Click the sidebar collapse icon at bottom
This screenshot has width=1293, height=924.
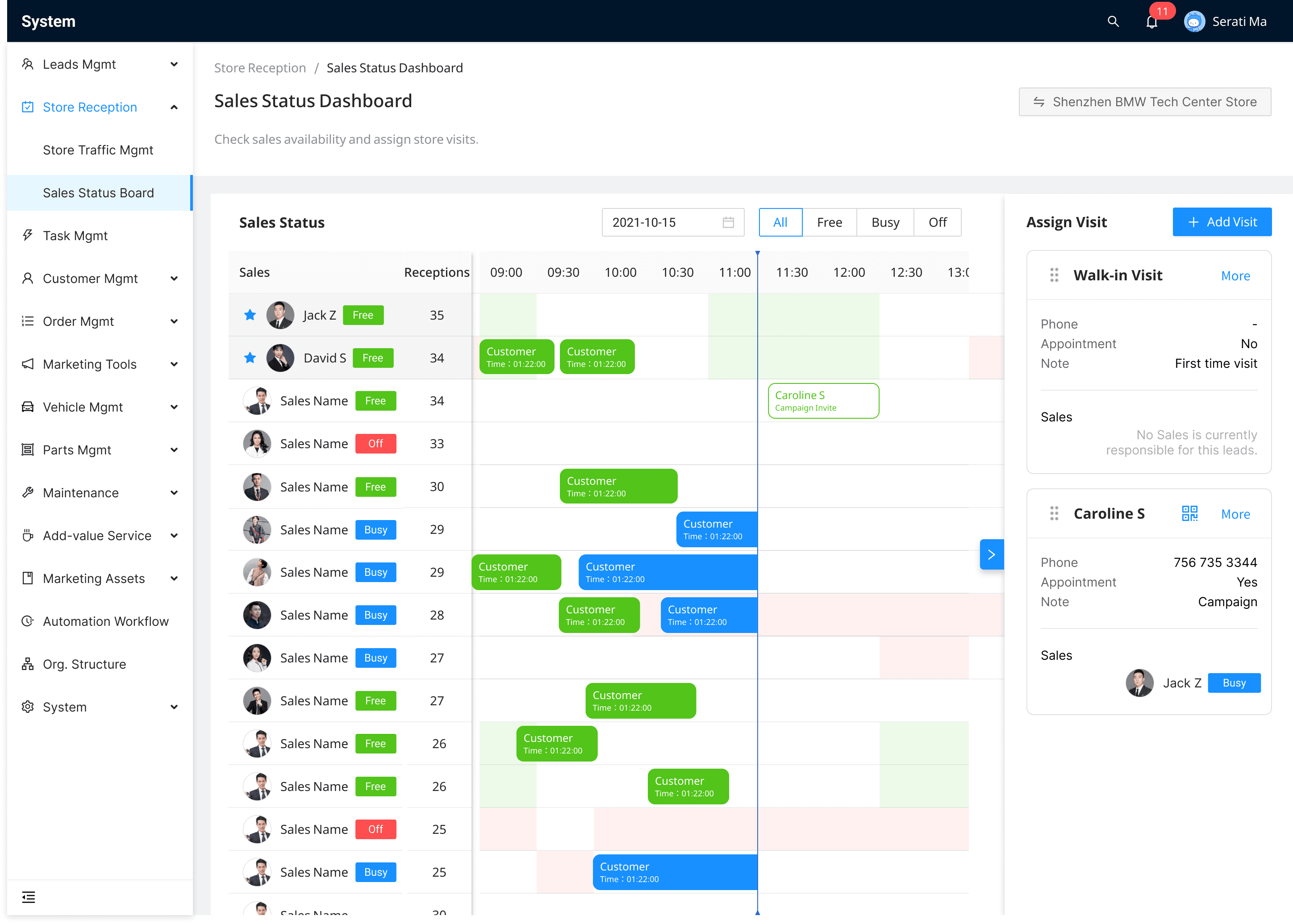(x=29, y=897)
